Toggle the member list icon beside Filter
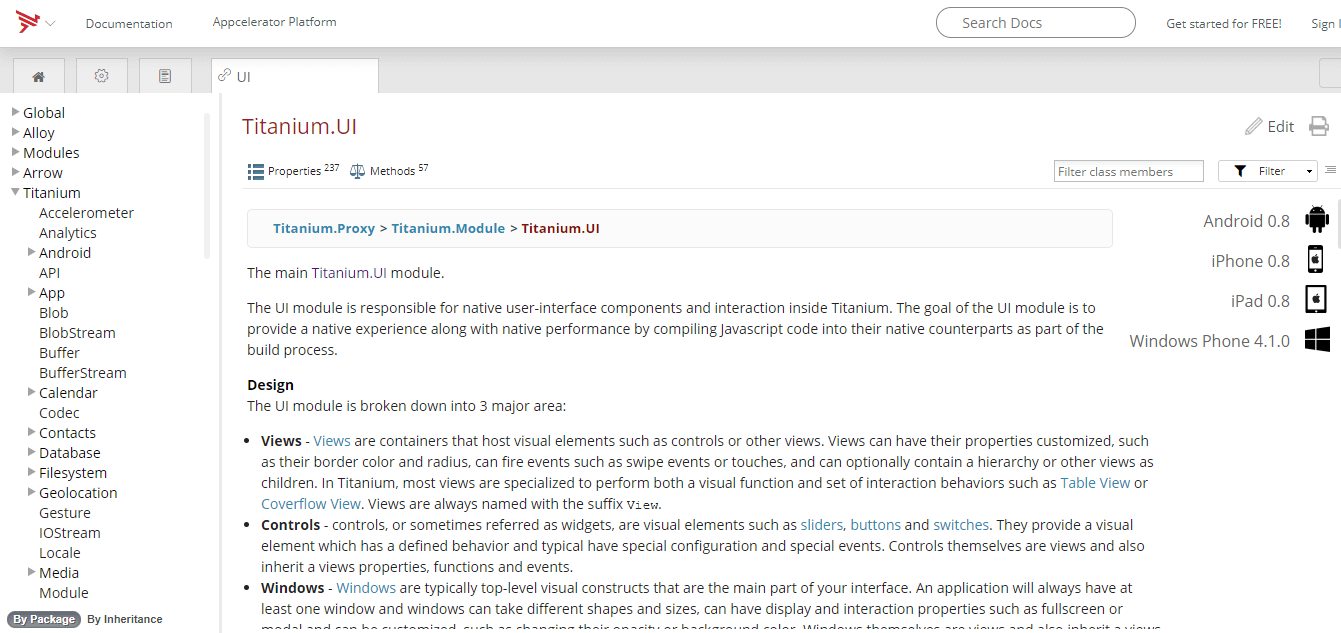 [1330, 171]
